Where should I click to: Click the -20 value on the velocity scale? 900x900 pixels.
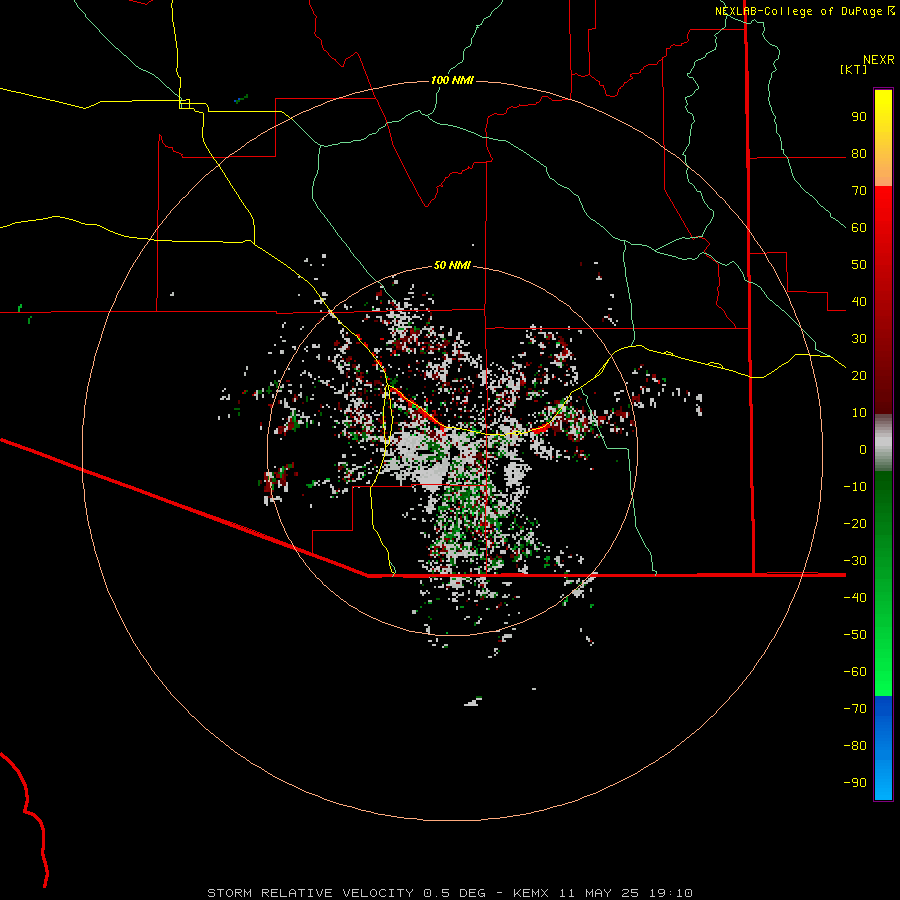pos(855,523)
